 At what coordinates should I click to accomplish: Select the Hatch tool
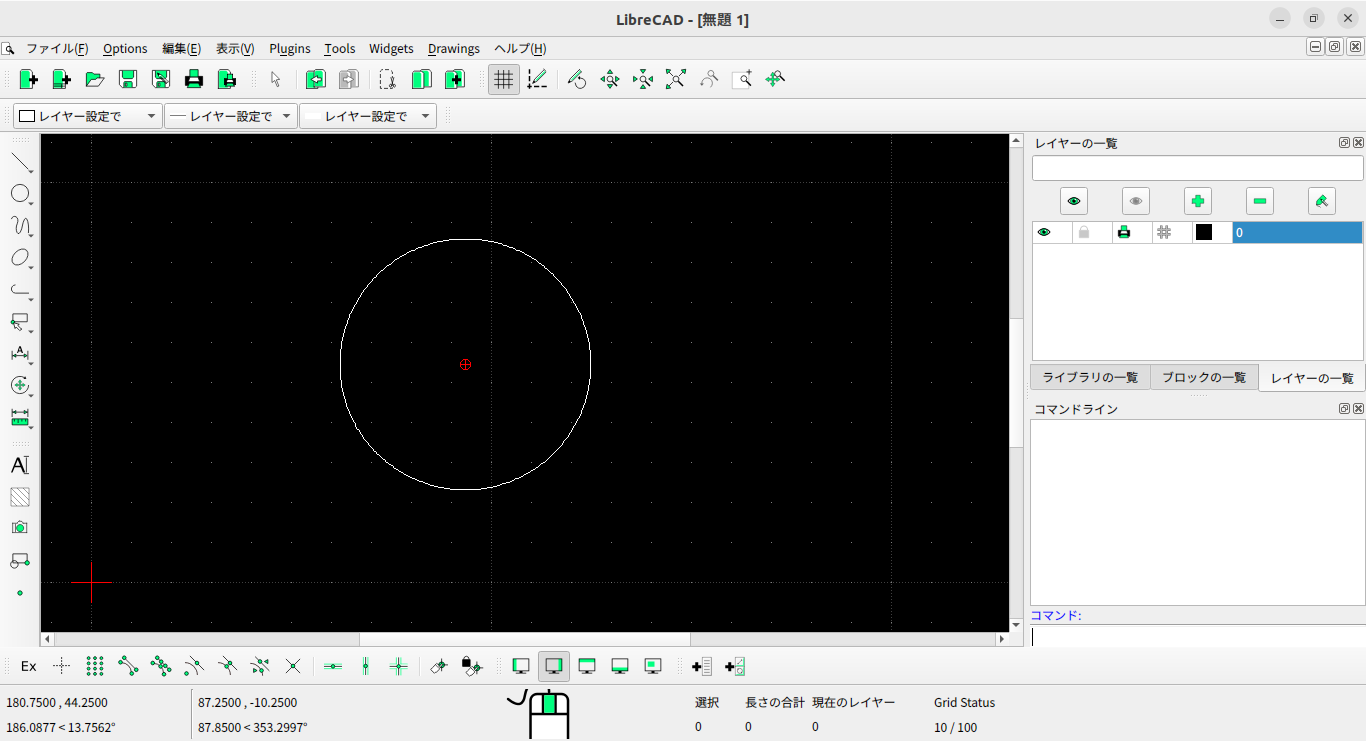point(19,497)
